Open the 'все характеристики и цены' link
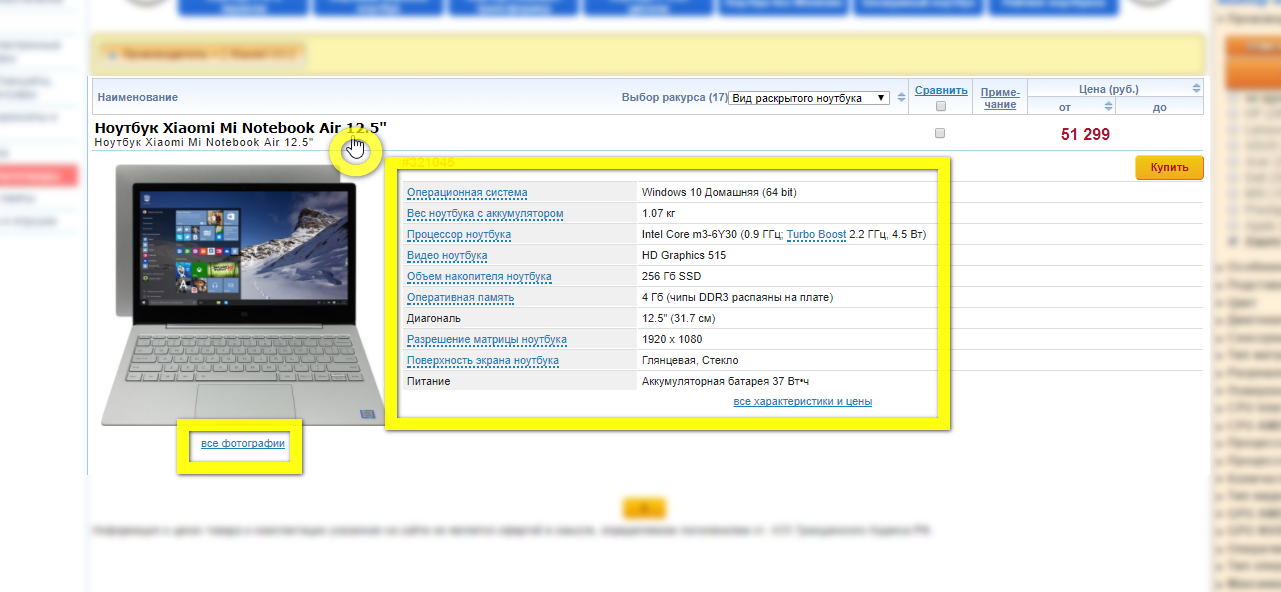 pyautogui.click(x=802, y=401)
